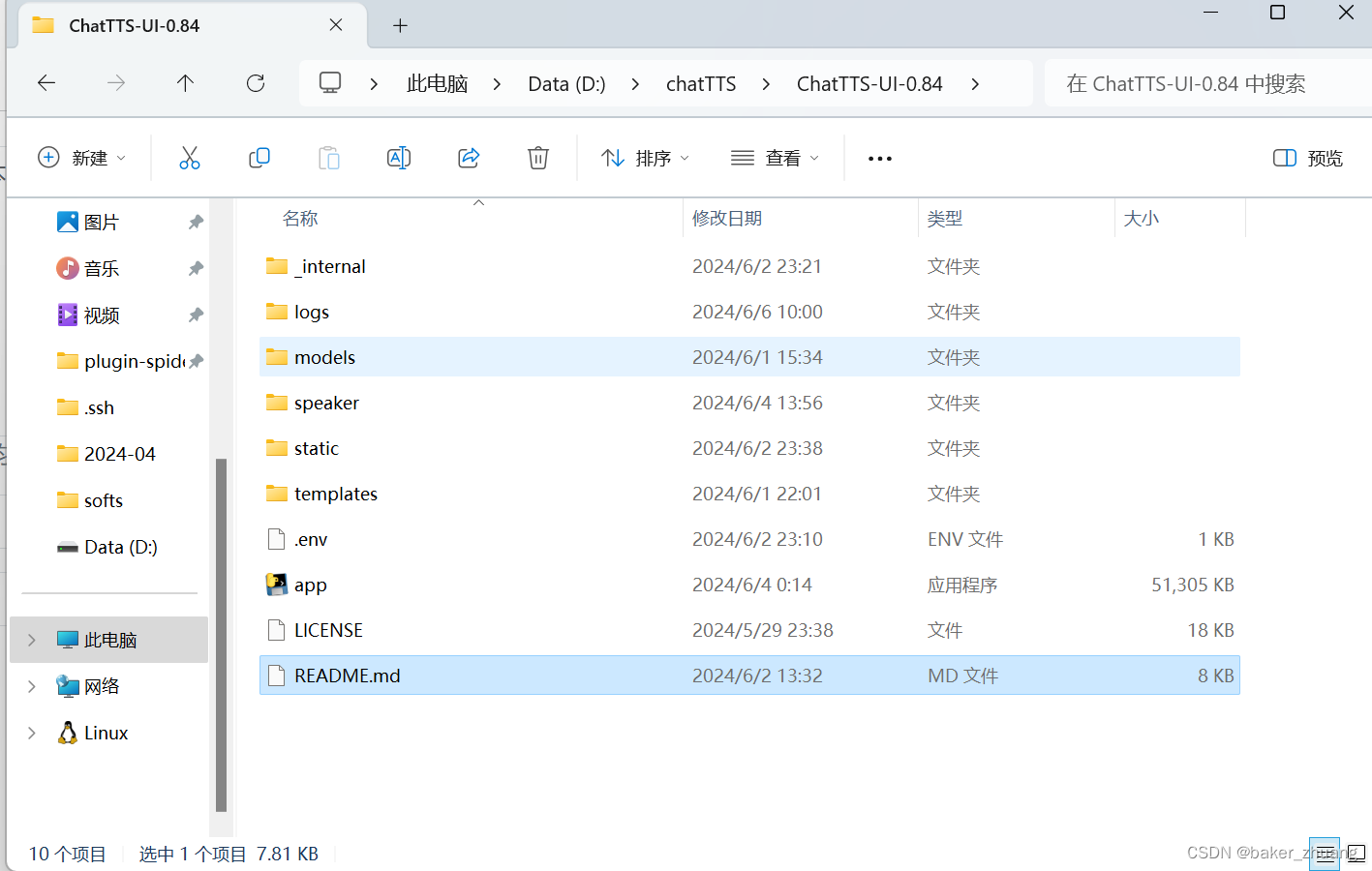The image size is (1372, 871).
Task: Switch to large icons view in status bar
Action: [x=1356, y=854]
